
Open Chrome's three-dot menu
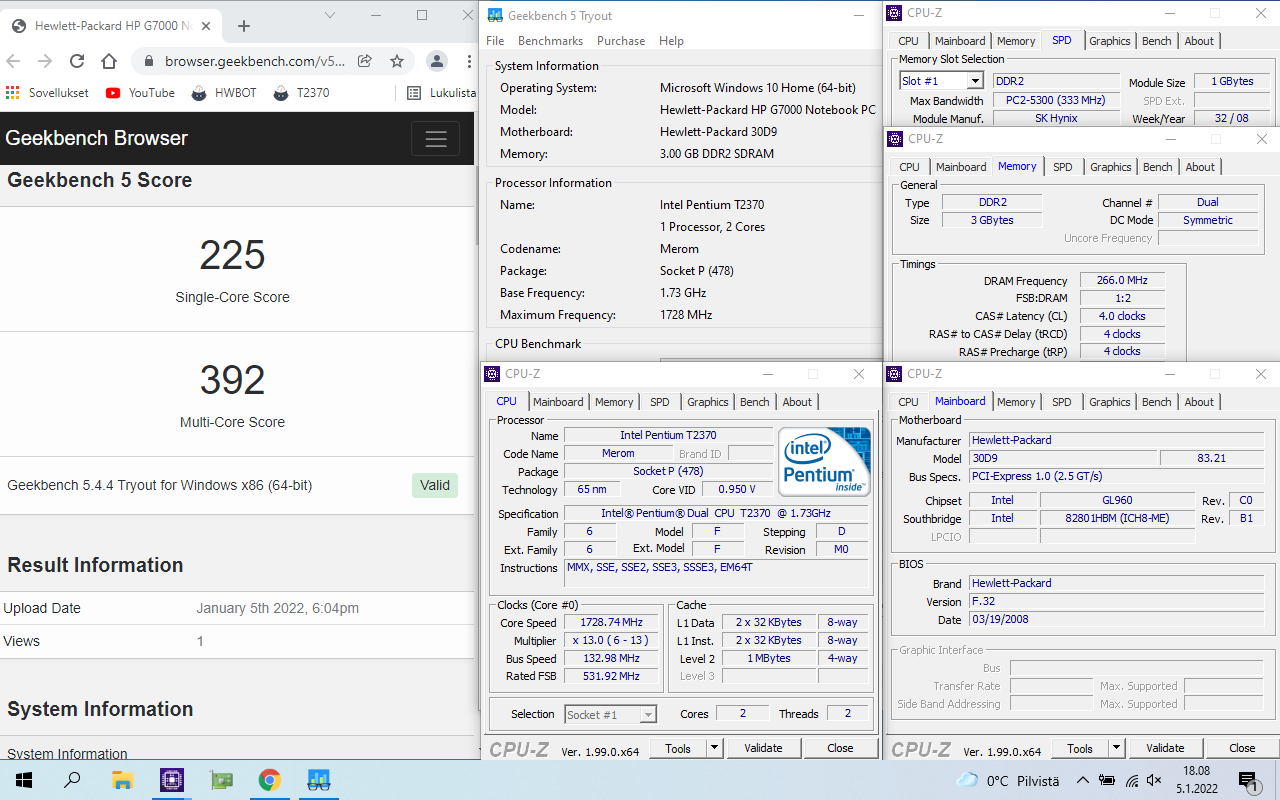(x=467, y=61)
